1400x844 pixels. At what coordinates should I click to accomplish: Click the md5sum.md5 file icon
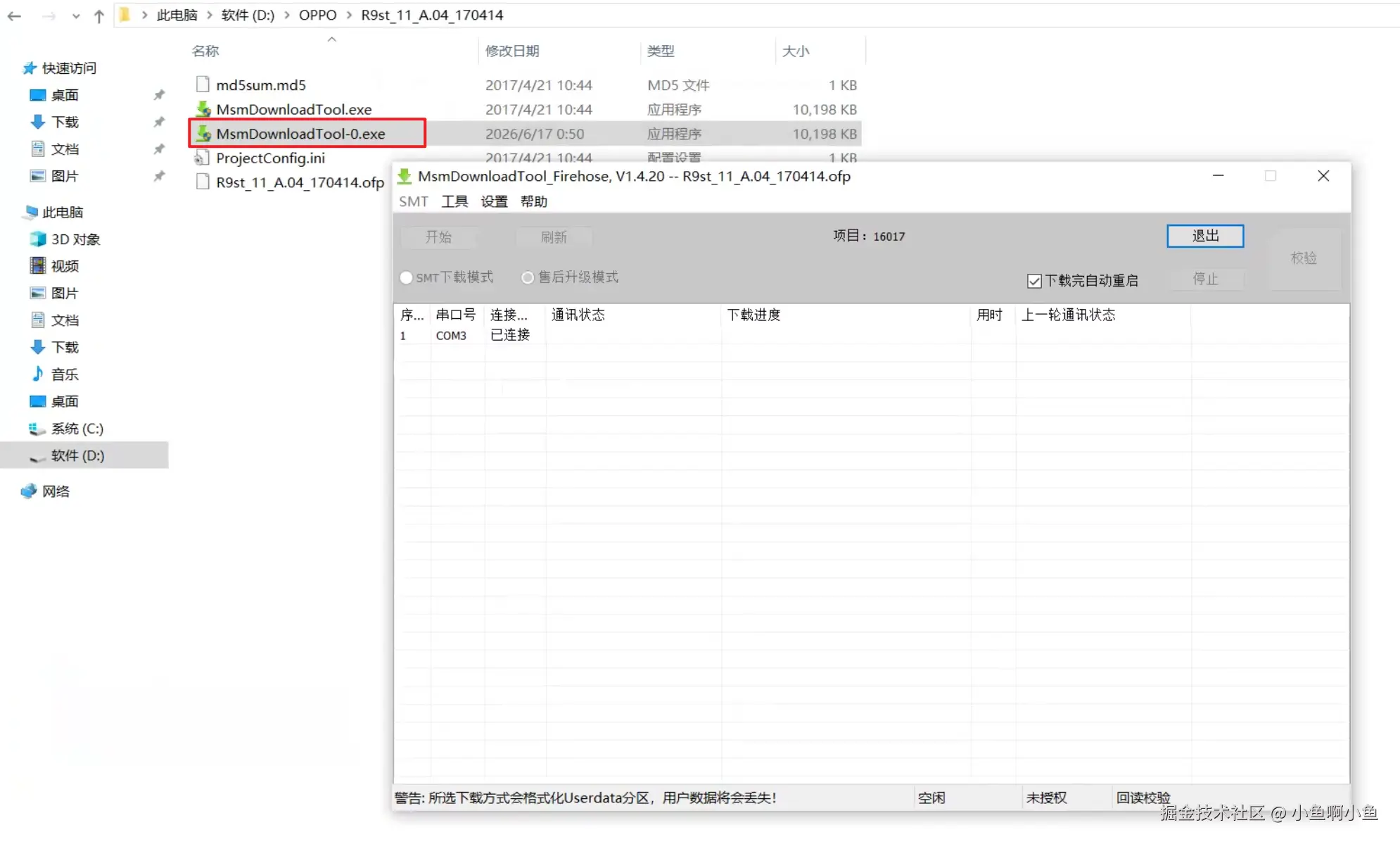click(203, 84)
